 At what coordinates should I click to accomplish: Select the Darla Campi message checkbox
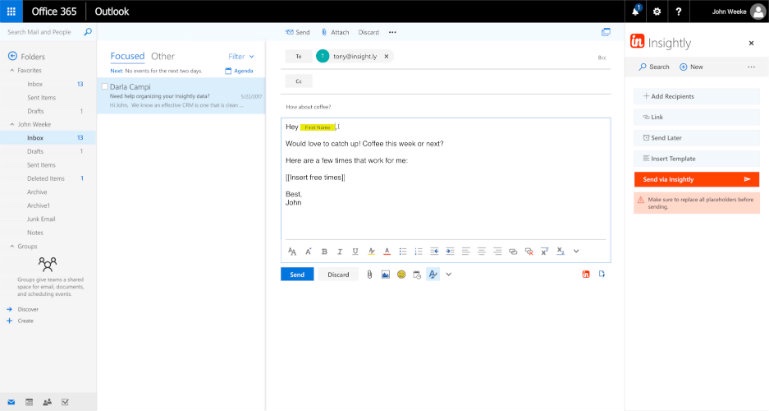pos(104,87)
